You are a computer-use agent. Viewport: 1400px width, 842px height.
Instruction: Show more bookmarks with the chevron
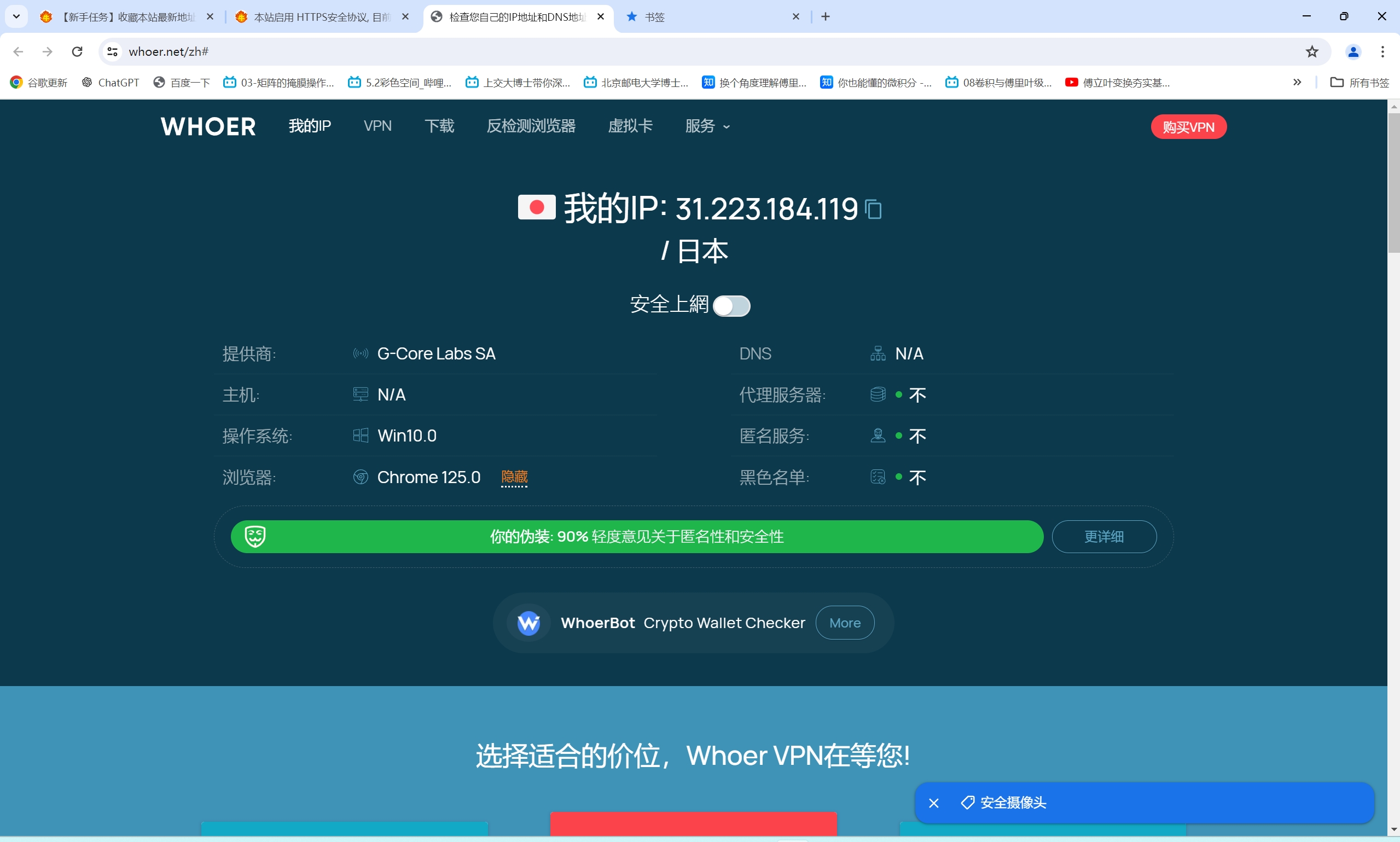[x=1297, y=83]
